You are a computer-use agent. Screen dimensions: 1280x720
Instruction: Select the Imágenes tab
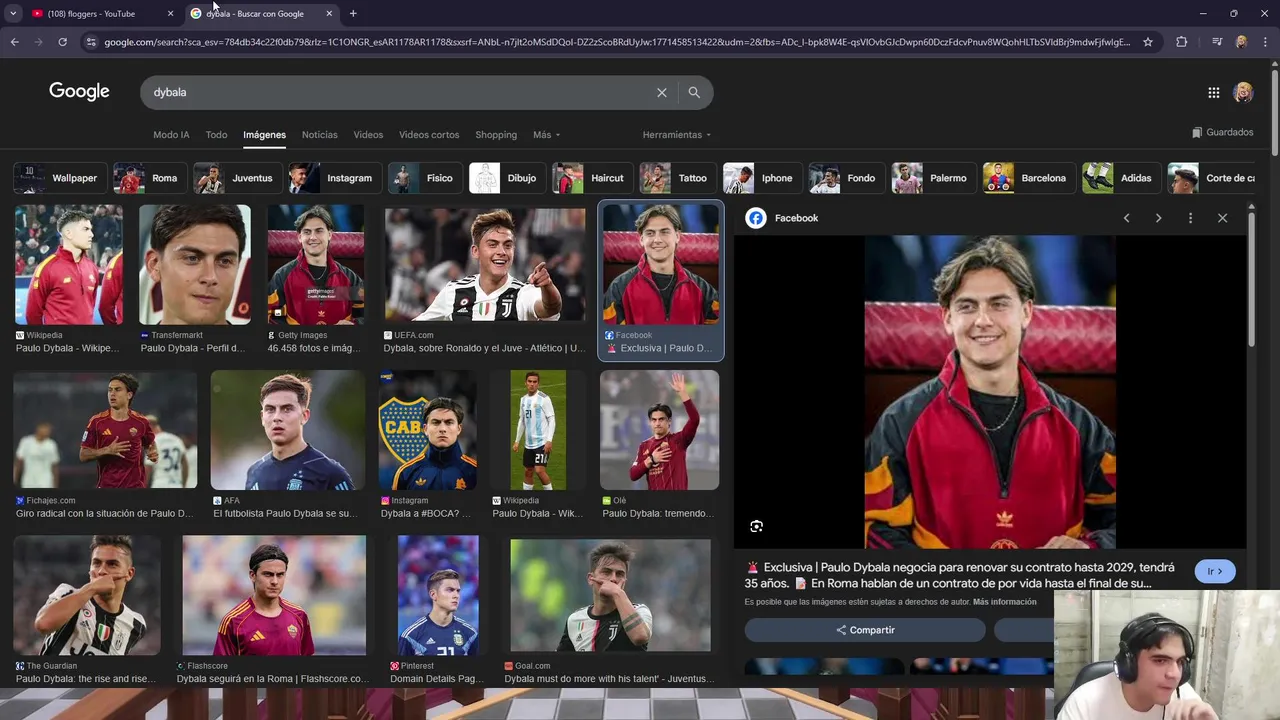pos(264,135)
